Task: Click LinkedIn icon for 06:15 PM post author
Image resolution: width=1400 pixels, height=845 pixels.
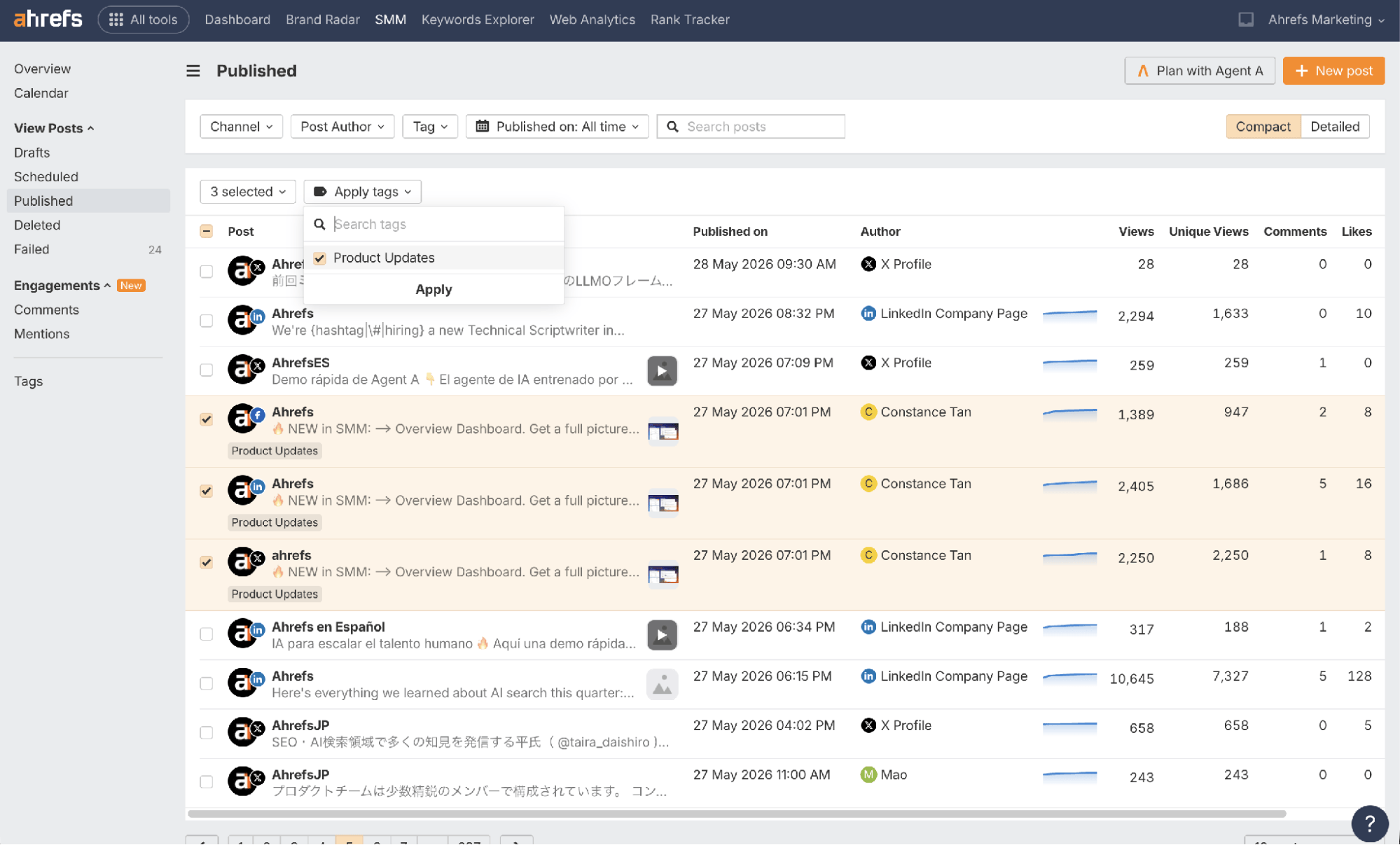Action: (x=868, y=676)
